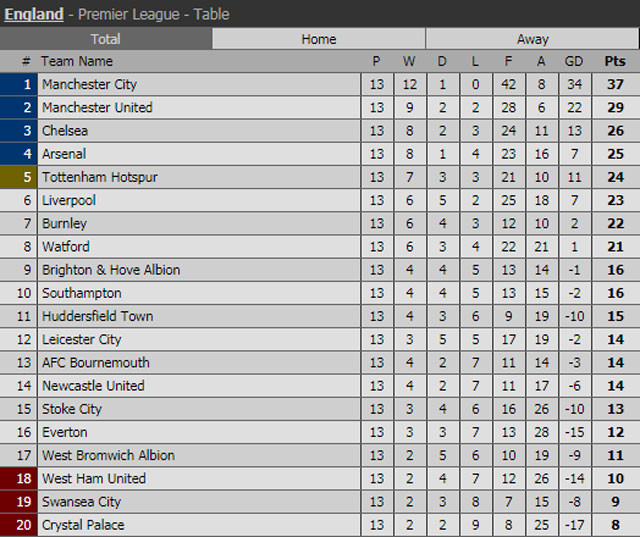The image size is (640, 537).
Task: Open the England link in the header
Action: click(x=34, y=14)
